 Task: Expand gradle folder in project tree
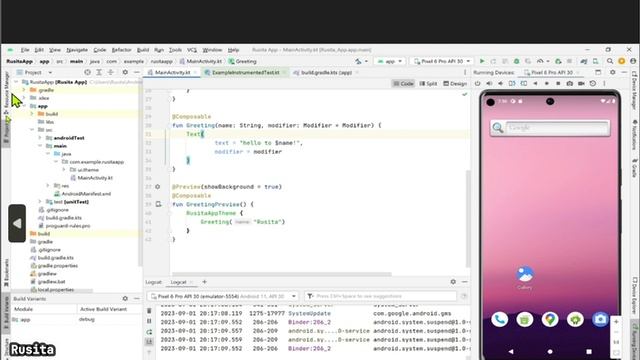click(x=24, y=90)
